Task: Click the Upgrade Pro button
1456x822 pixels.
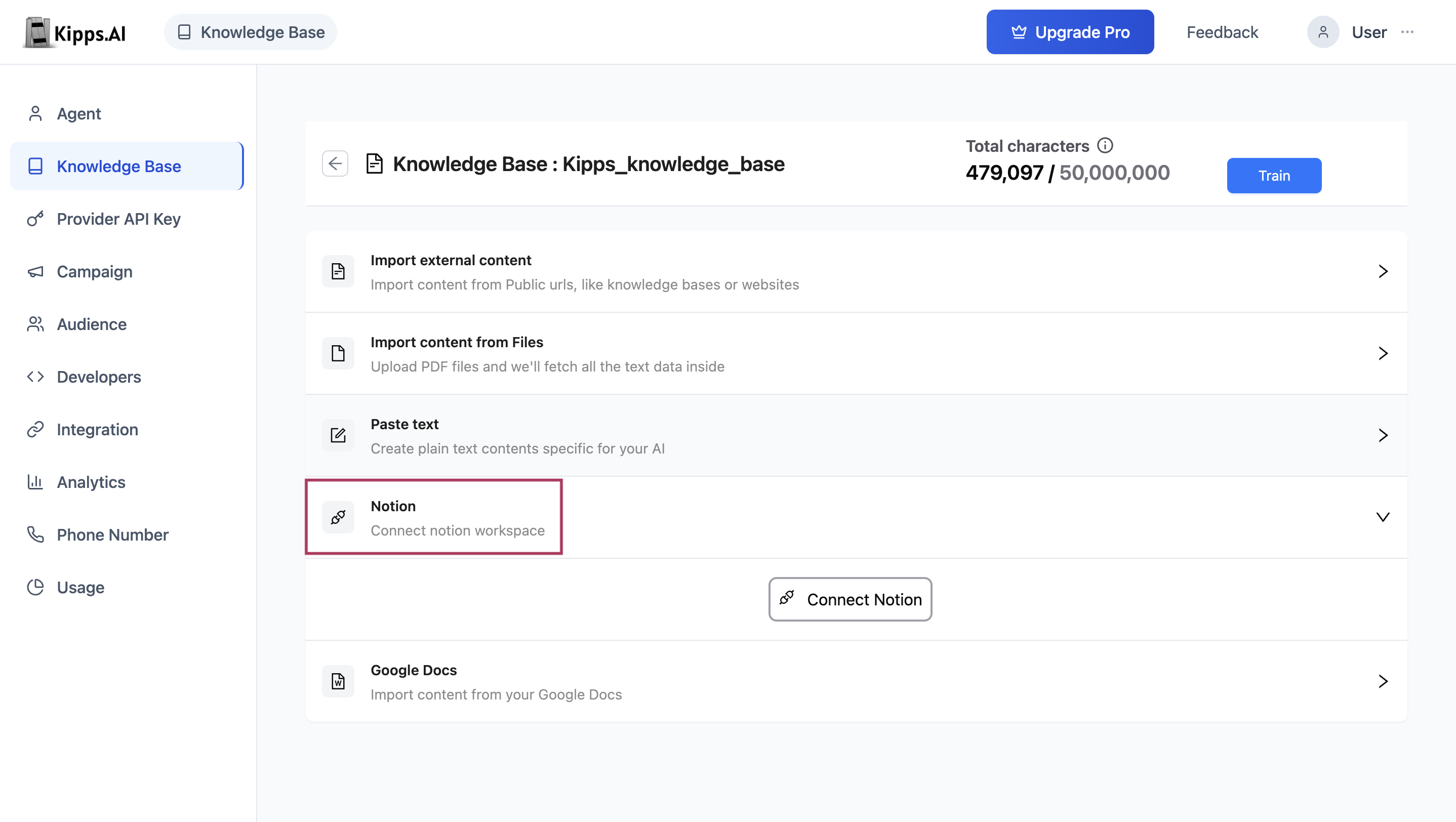Action: [x=1070, y=32]
